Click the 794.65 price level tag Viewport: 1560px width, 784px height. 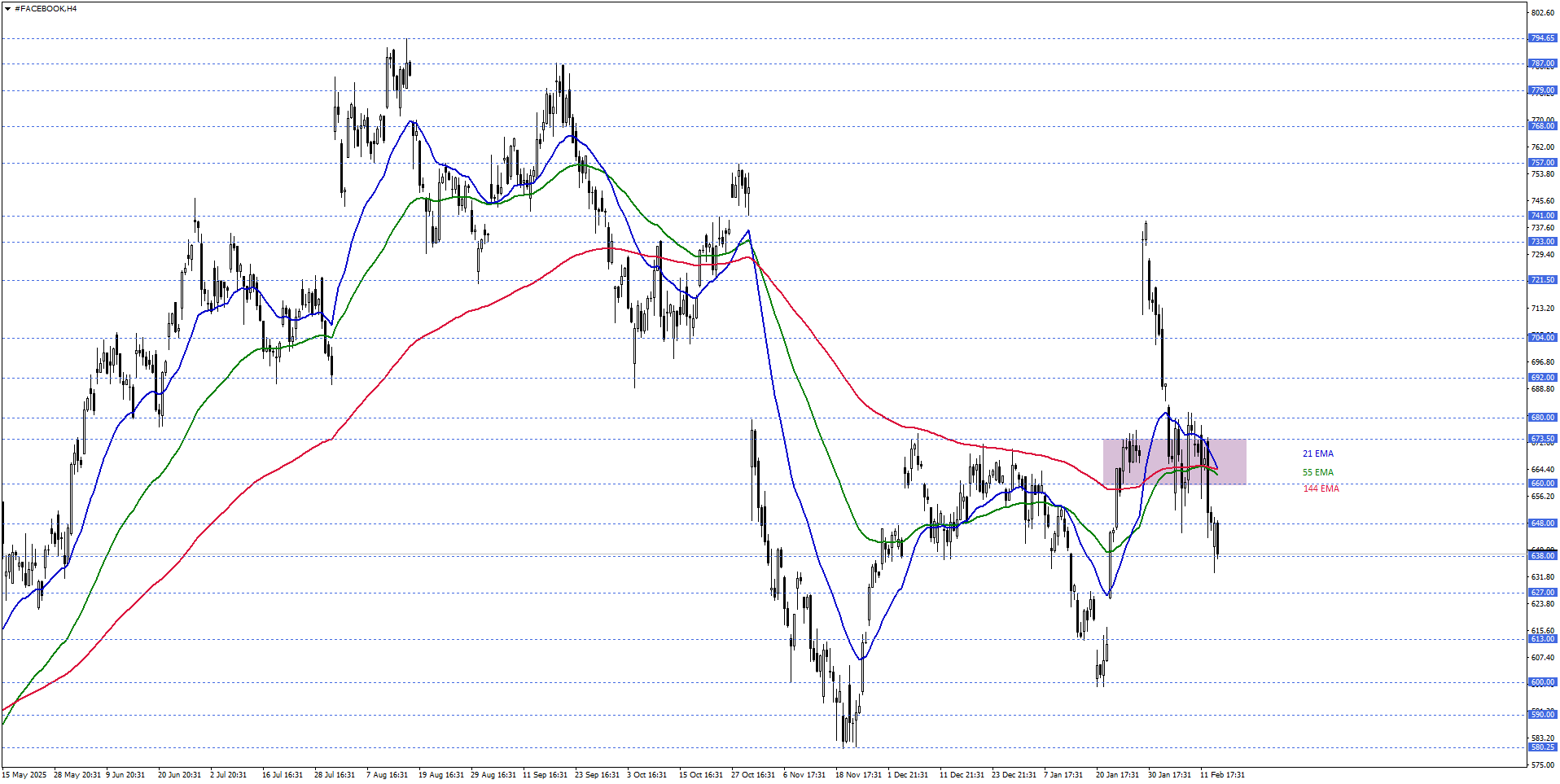(x=1542, y=38)
